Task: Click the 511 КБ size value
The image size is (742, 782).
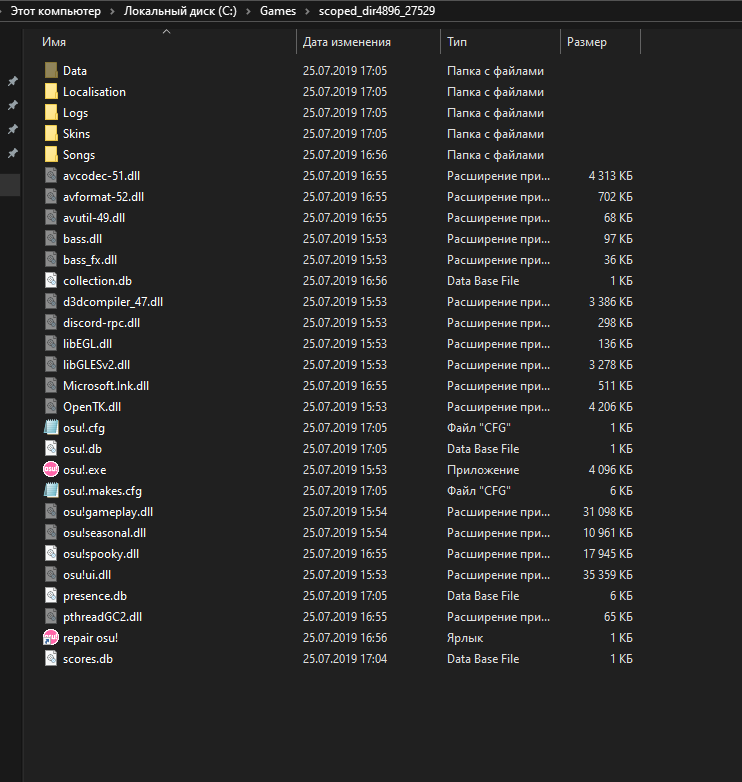Action: [615, 386]
